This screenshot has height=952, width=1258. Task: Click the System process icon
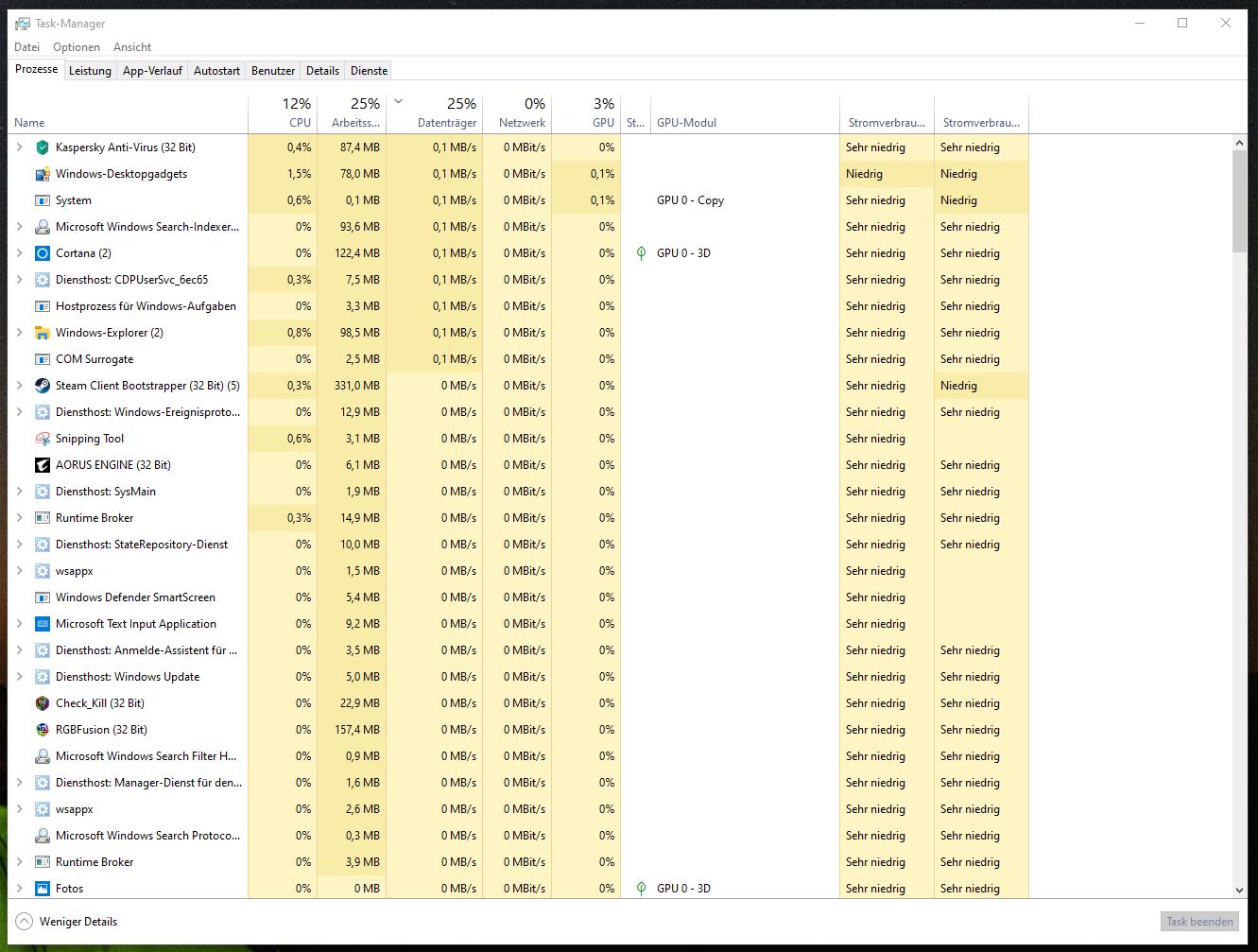click(42, 200)
